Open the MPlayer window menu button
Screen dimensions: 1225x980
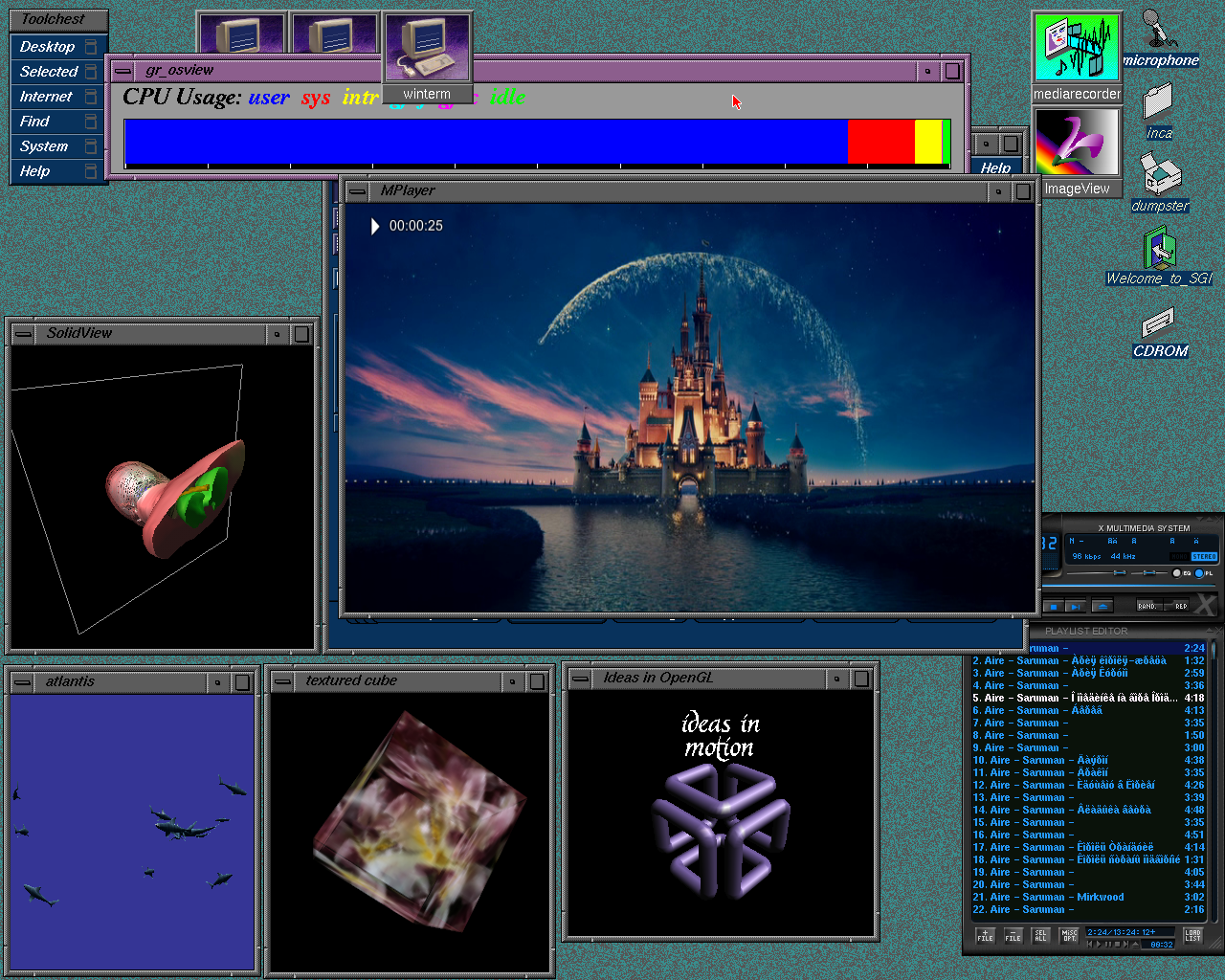coord(358,191)
